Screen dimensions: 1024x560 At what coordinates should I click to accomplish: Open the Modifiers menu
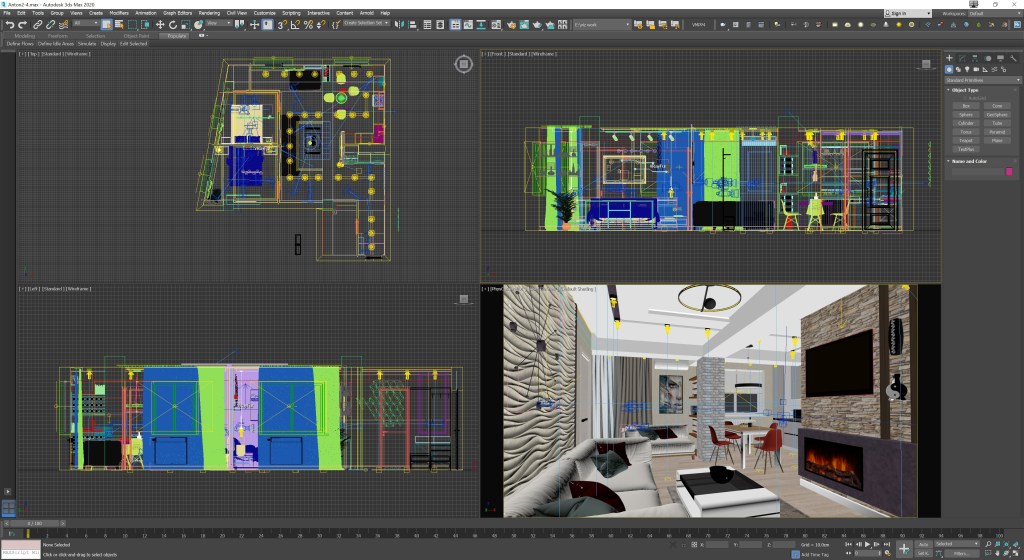(119, 13)
